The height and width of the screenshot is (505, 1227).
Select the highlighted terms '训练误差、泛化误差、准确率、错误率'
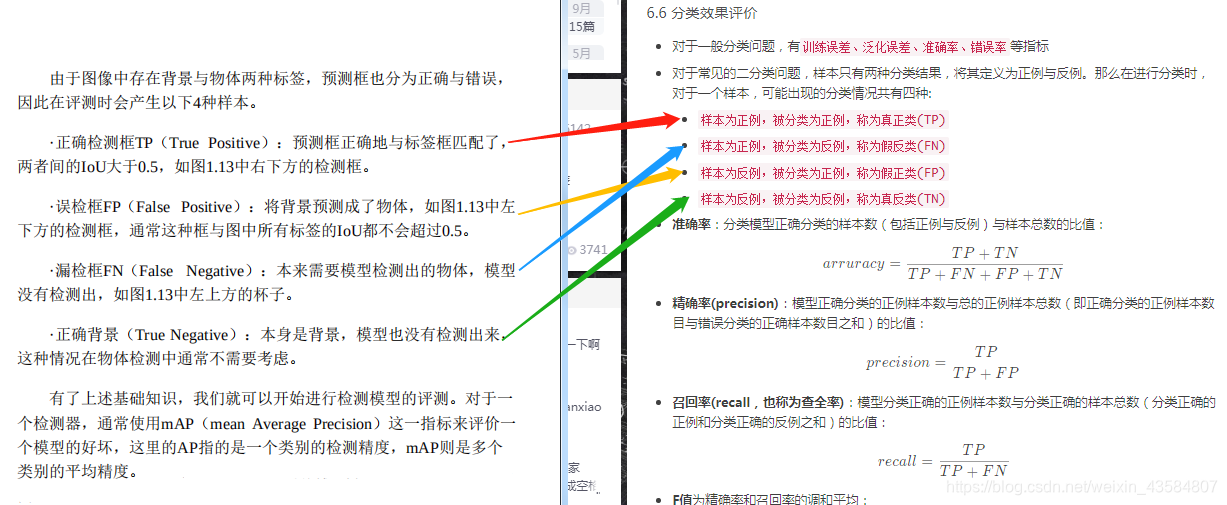(904, 46)
